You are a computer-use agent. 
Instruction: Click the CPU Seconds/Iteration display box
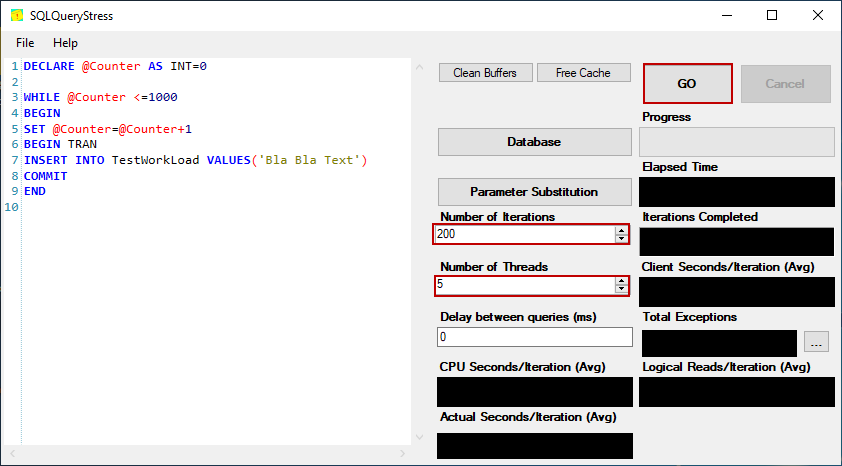[x=535, y=391]
